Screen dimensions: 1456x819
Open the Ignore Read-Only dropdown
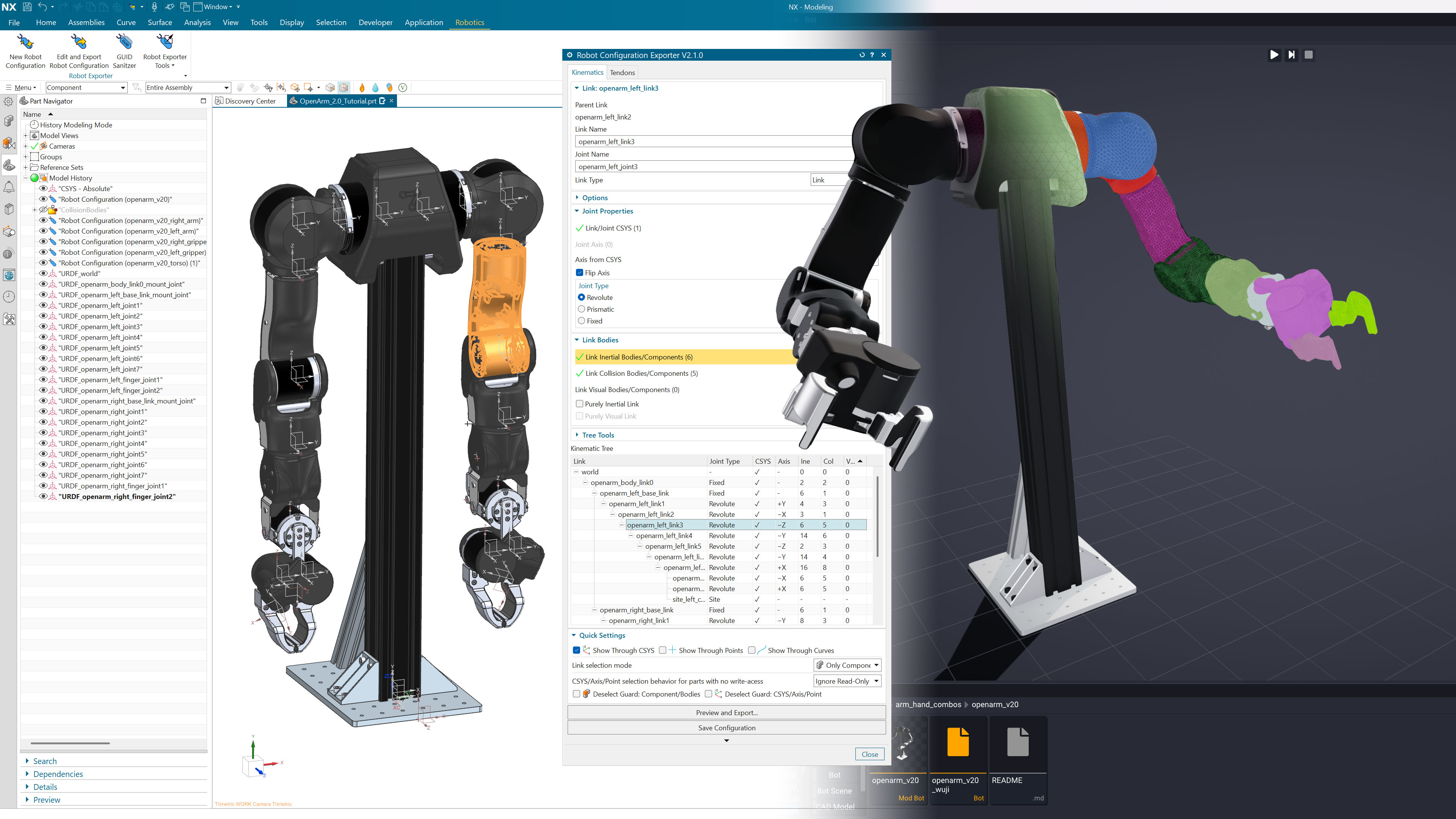point(847,681)
